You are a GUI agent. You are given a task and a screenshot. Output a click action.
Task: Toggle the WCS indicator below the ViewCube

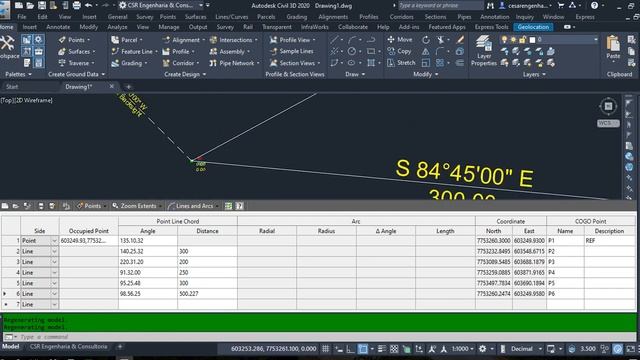(608, 123)
